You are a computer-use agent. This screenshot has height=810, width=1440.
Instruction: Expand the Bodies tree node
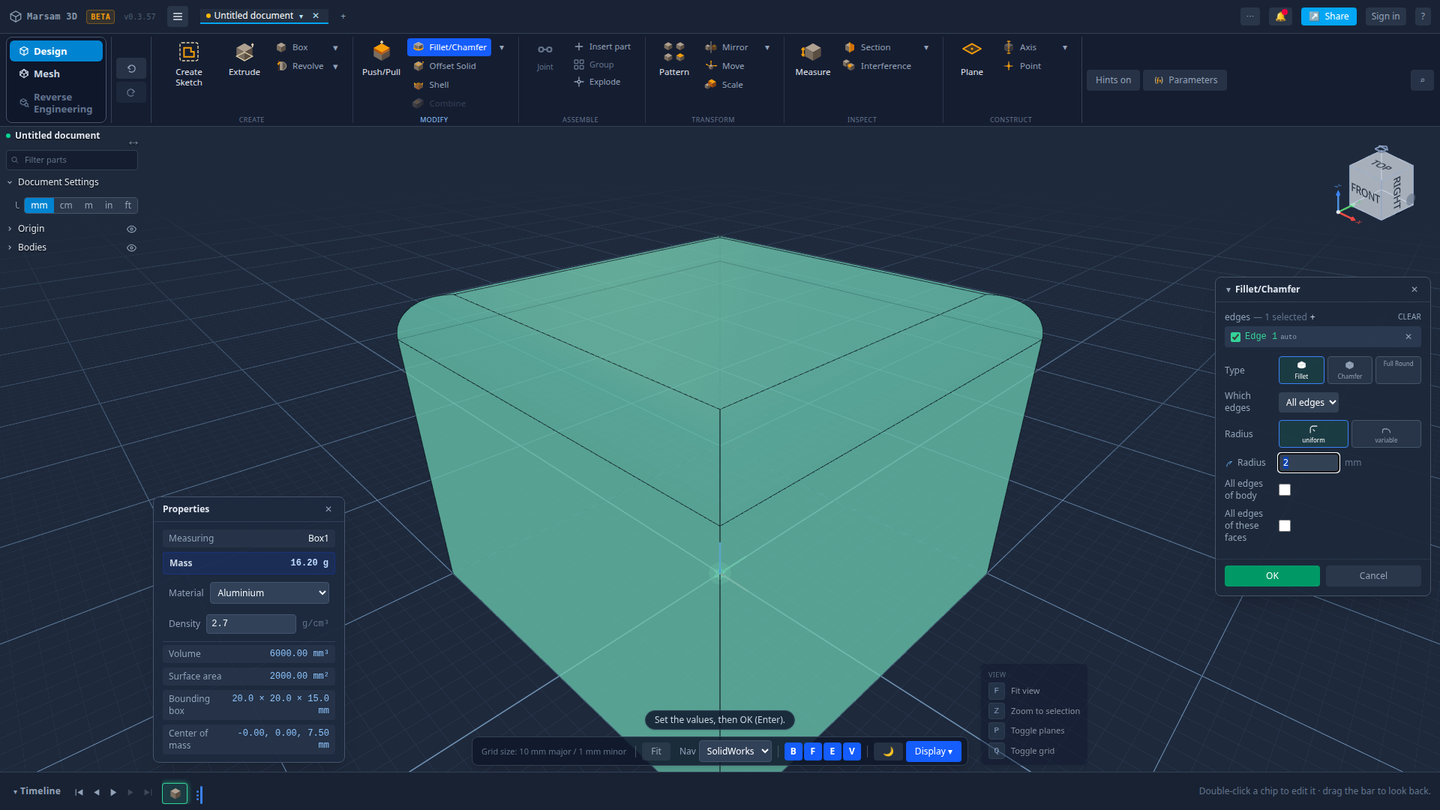click(10, 248)
